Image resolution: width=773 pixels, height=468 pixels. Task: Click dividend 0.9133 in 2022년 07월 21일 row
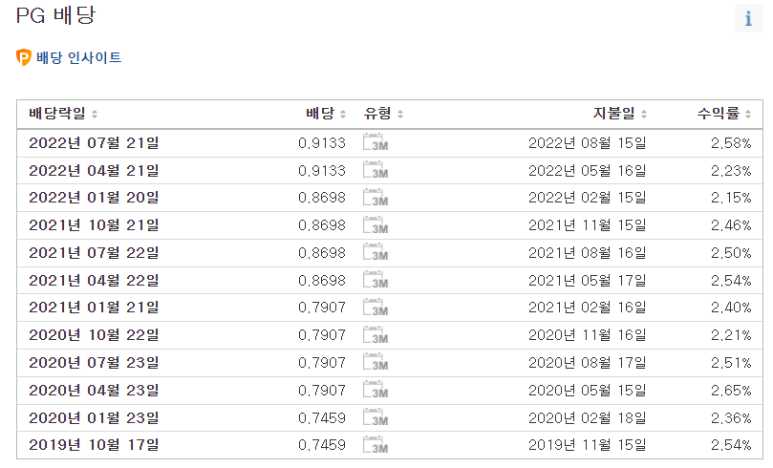coord(322,143)
